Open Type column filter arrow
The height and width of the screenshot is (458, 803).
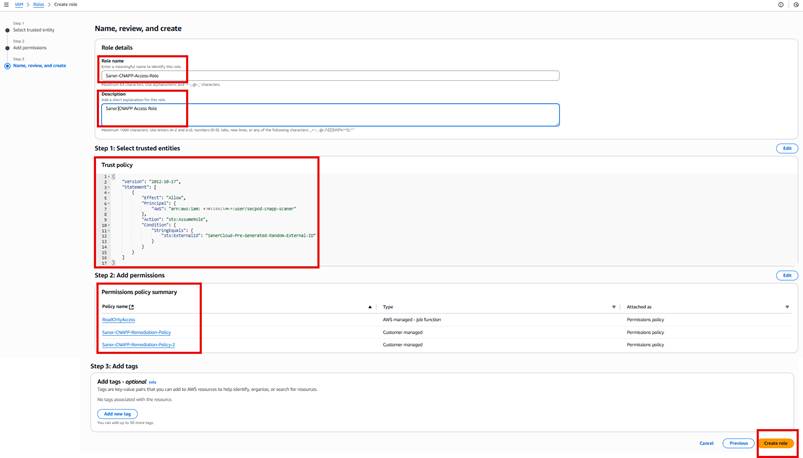pos(614,307)
